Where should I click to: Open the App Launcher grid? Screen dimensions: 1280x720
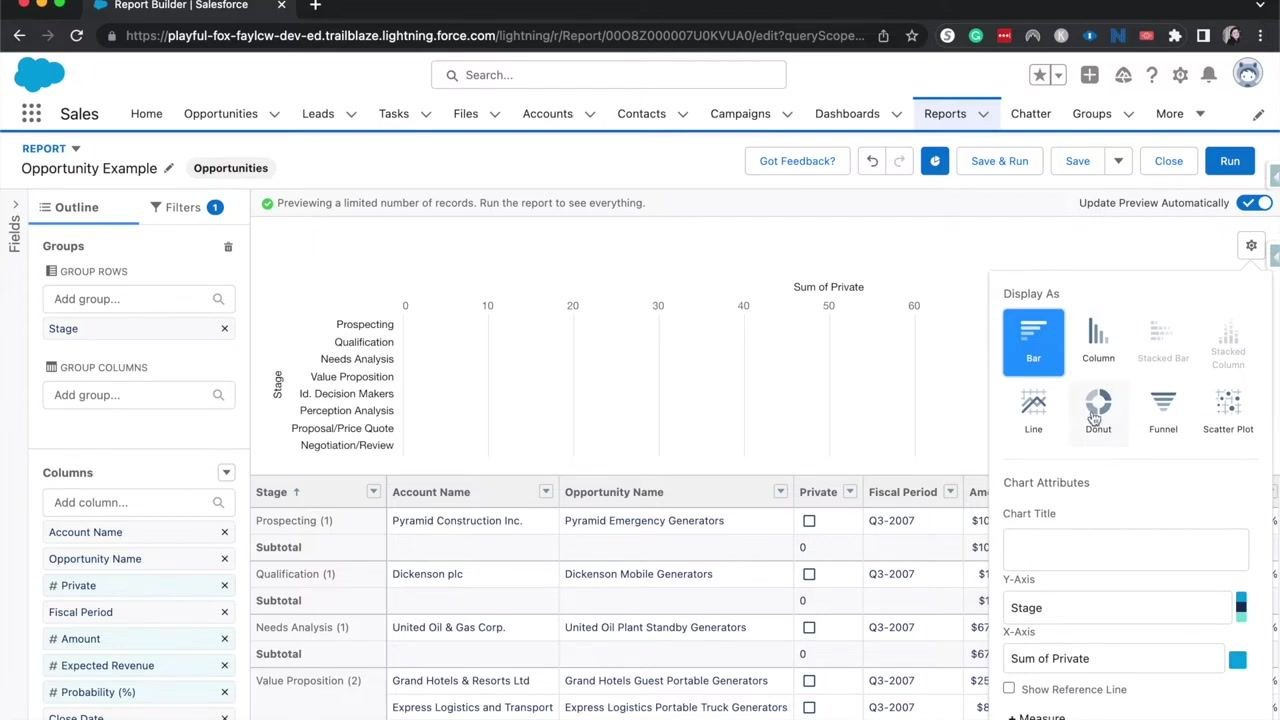[31, 114]
